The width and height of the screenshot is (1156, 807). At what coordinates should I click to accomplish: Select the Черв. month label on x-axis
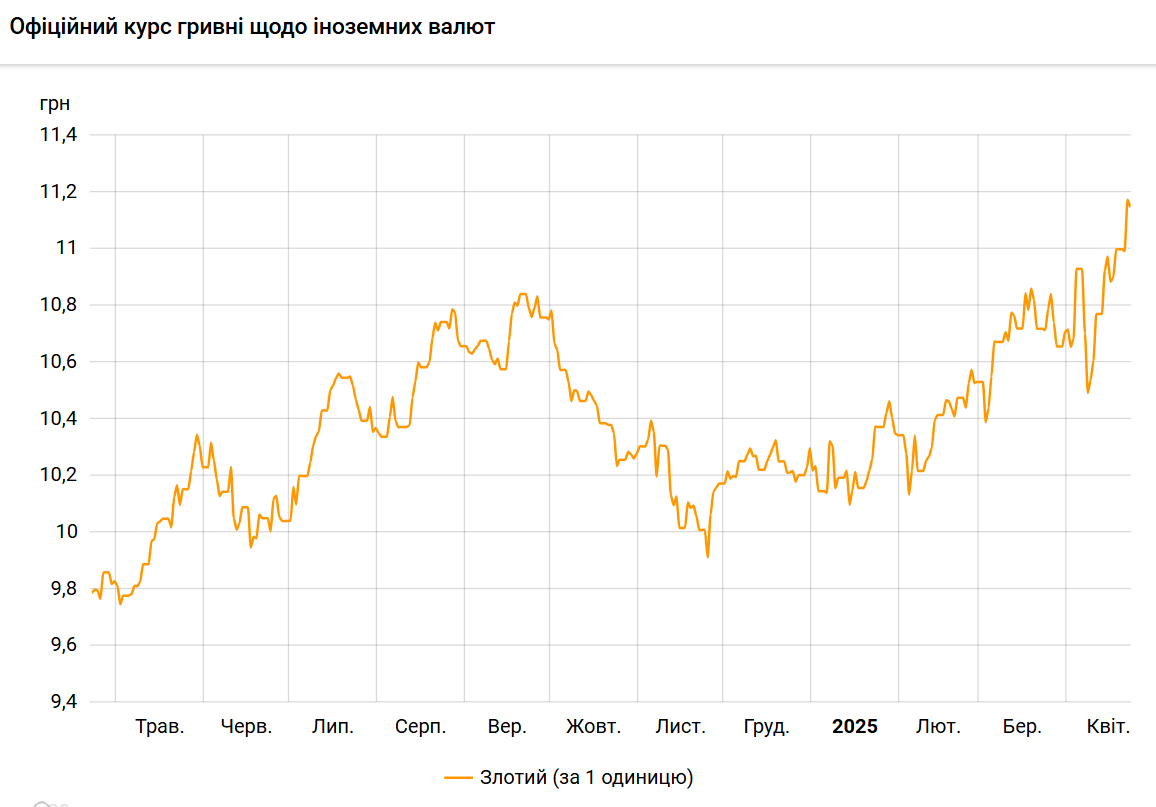pyautogui.click(x=246, y=727)
